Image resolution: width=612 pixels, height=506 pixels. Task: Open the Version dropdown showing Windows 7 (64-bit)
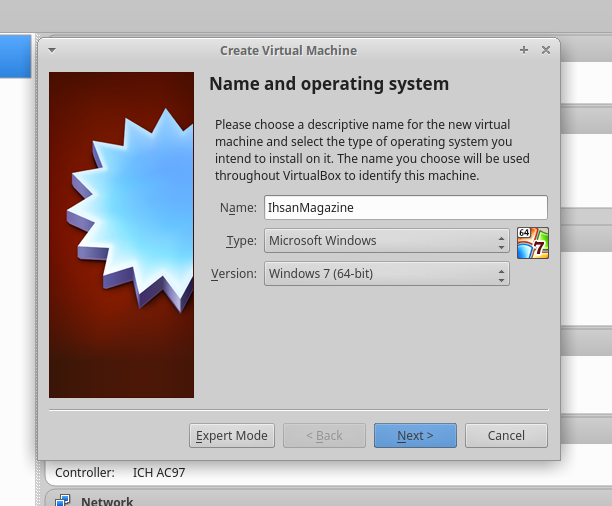tap(387, 274)
